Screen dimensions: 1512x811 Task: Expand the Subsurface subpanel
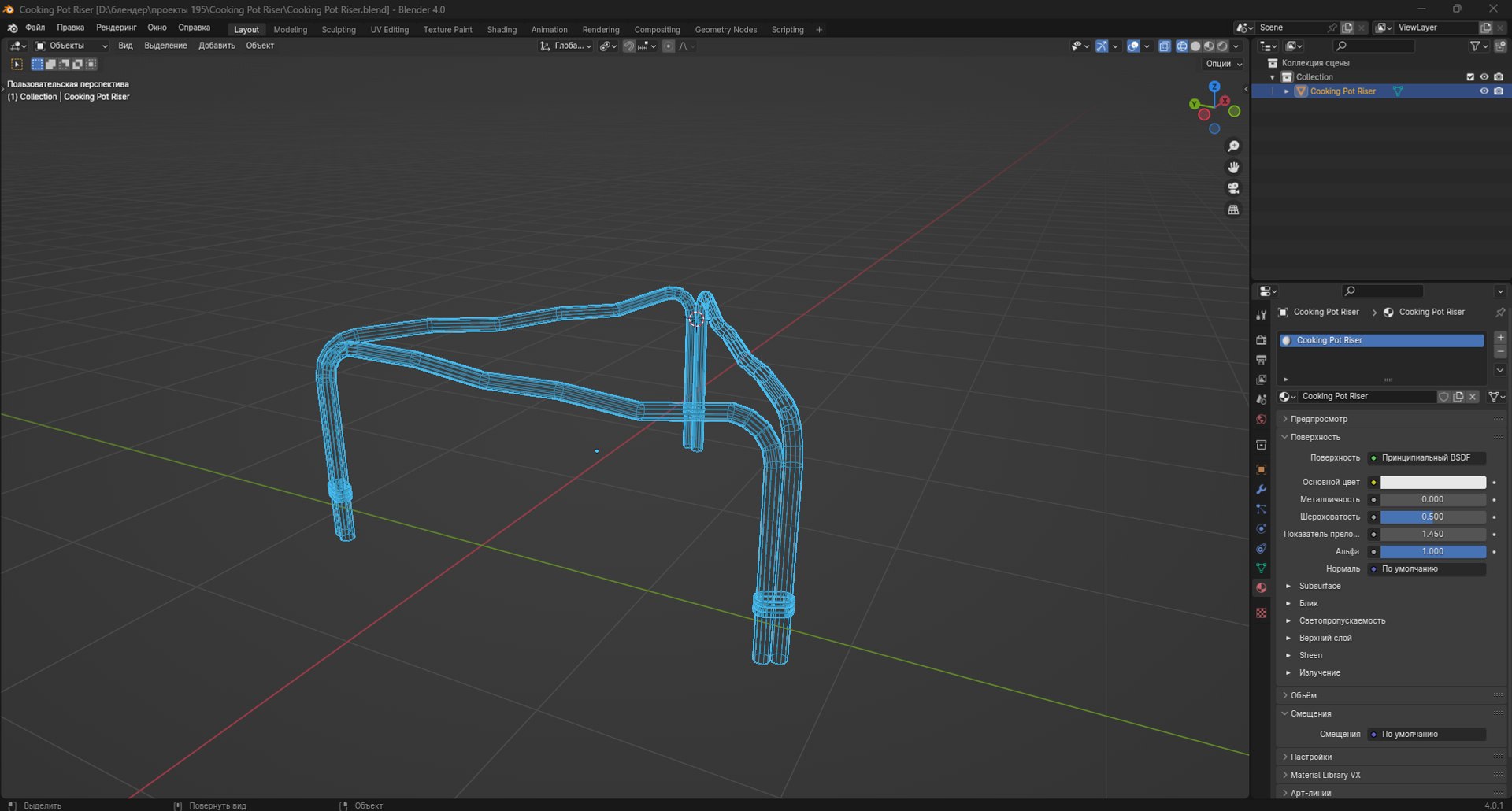[1320, 586]
